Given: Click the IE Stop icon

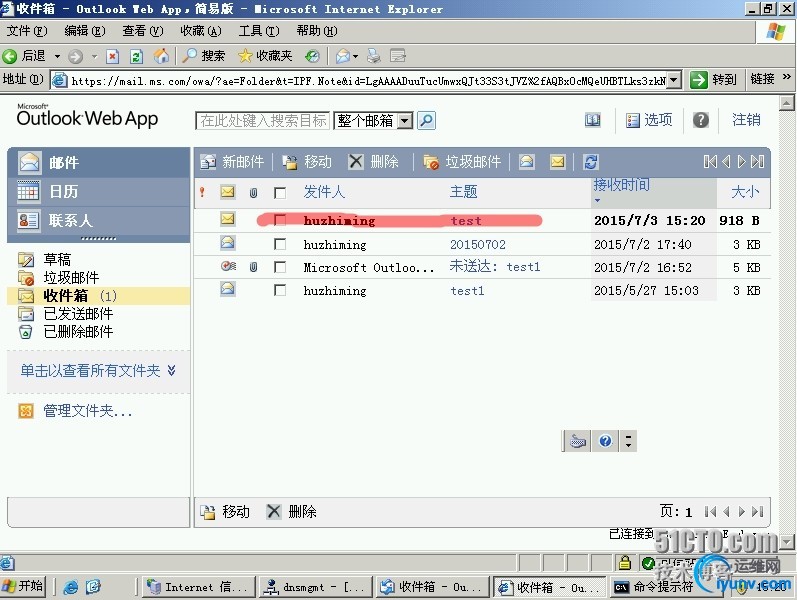Looking at the screenshot, I should tap(112, 56).
